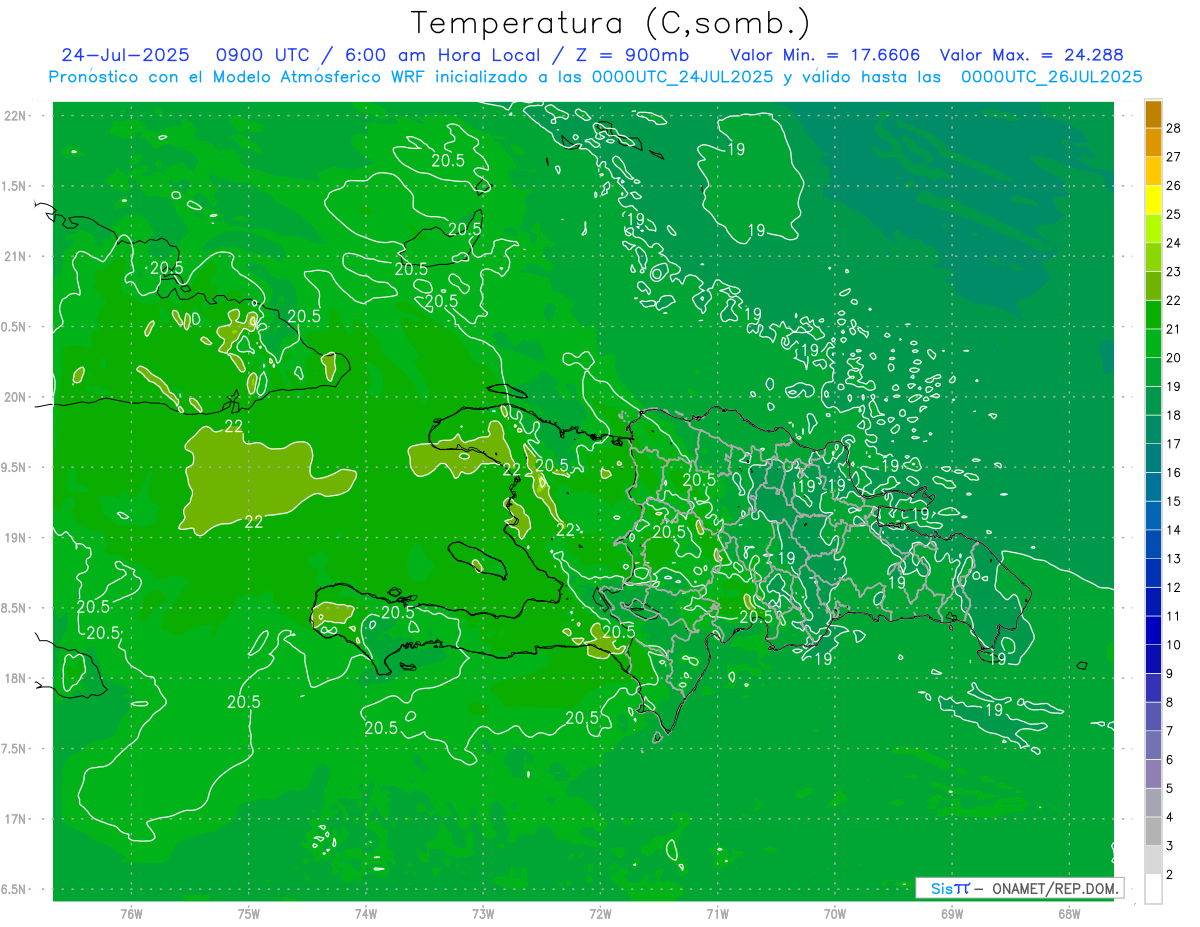Click the legend value label '12'

pyautogui.click(x=1174, y=587)
